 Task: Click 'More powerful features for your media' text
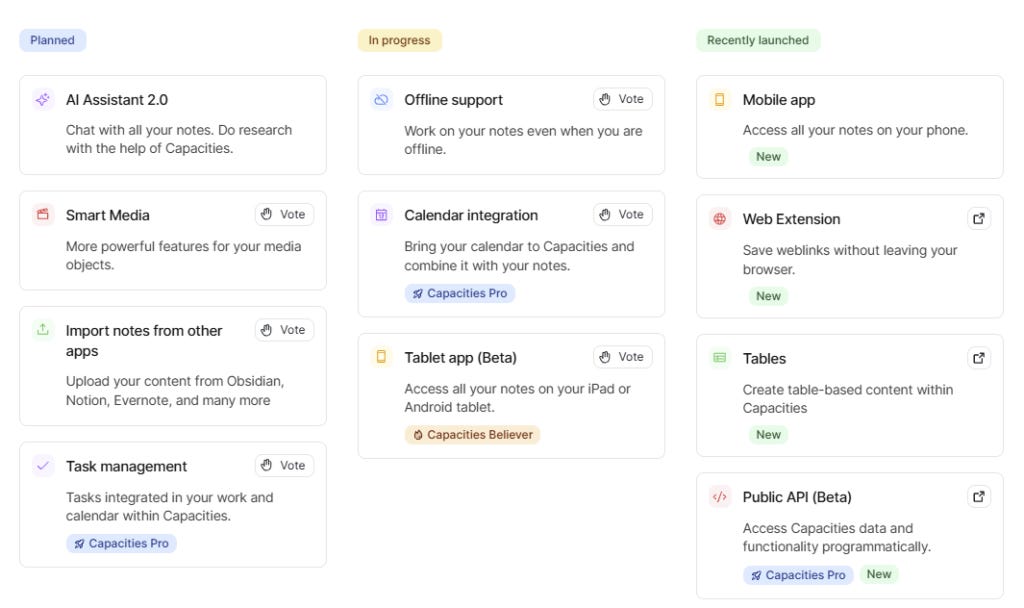click(x=184, y=255)
